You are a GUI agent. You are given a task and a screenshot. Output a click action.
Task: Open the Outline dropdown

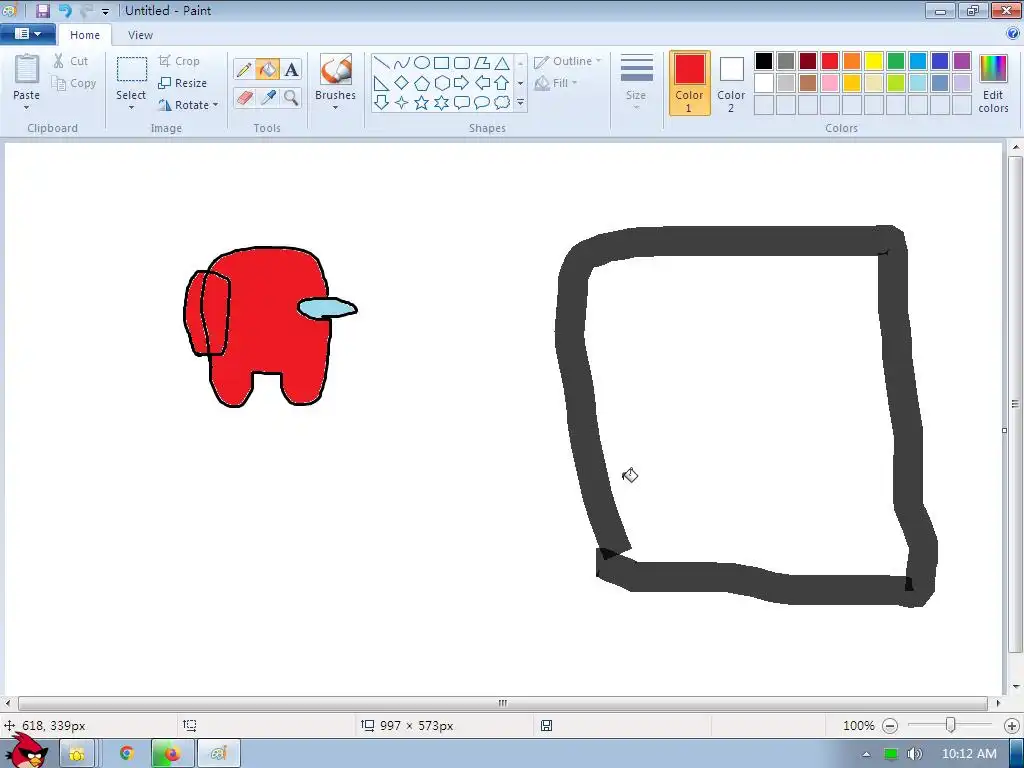[x=568, y=61]
